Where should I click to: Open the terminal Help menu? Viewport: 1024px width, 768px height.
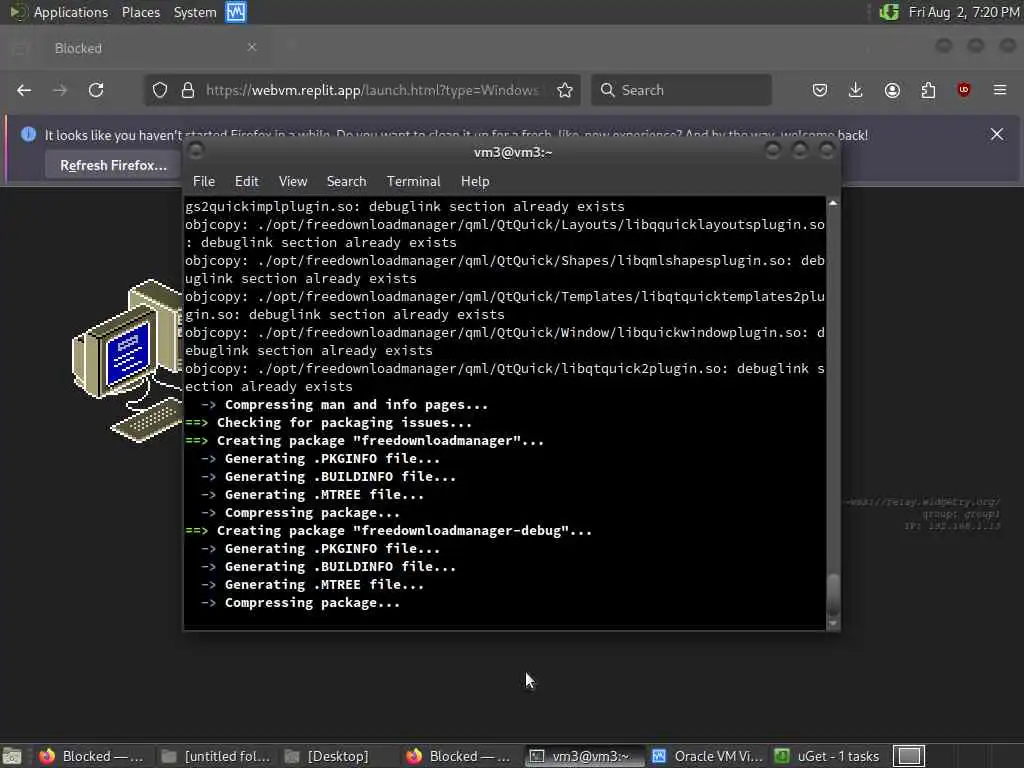click(475, 182)
